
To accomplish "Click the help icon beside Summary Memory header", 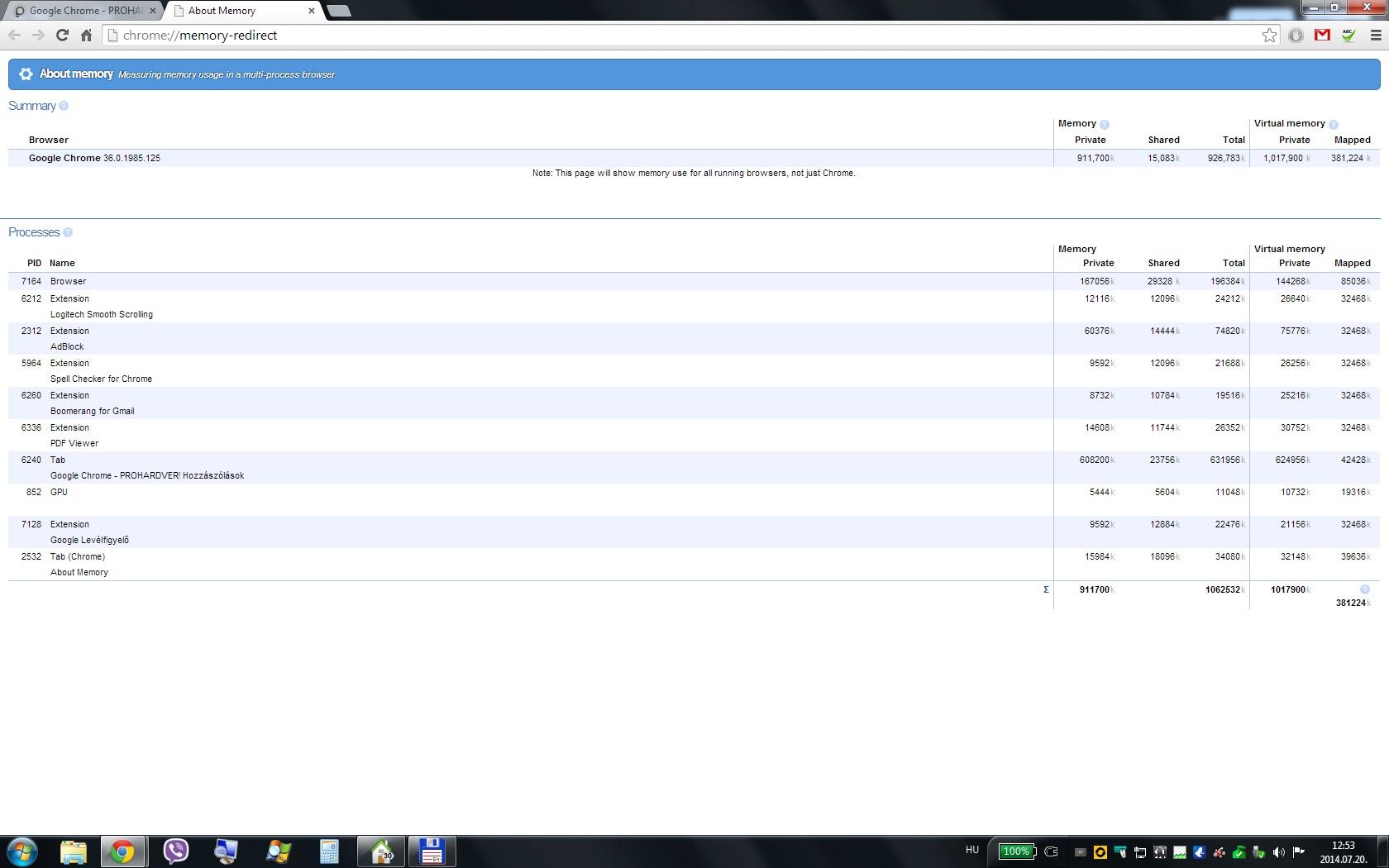I will click(1105, 124).
